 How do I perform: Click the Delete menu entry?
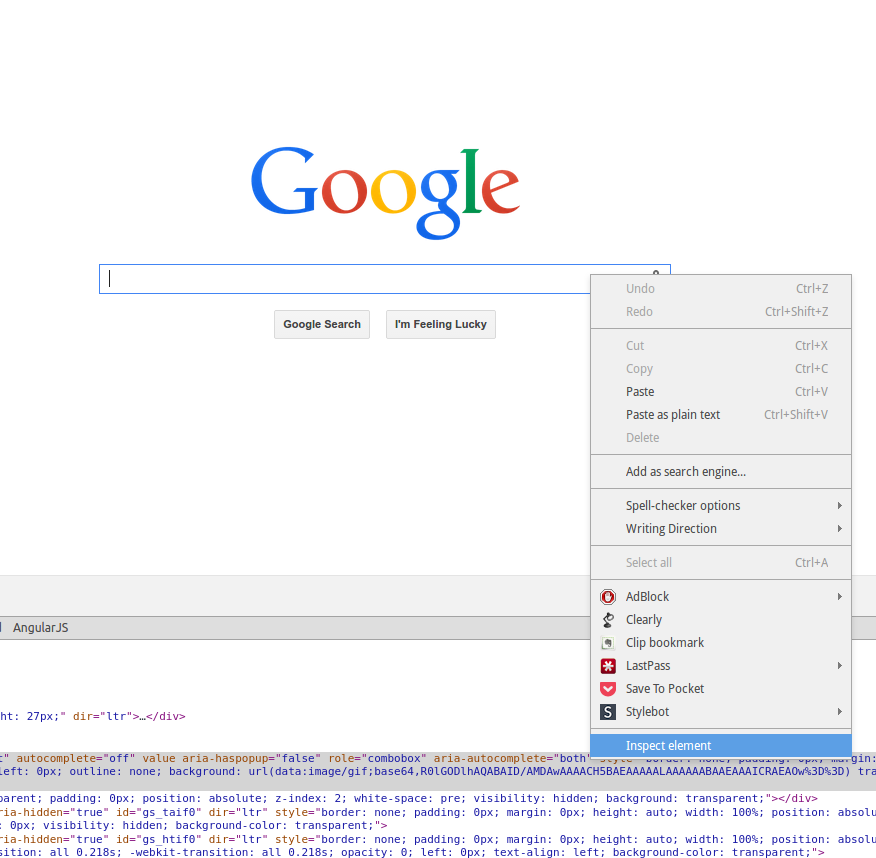click(x=721, y=437)
